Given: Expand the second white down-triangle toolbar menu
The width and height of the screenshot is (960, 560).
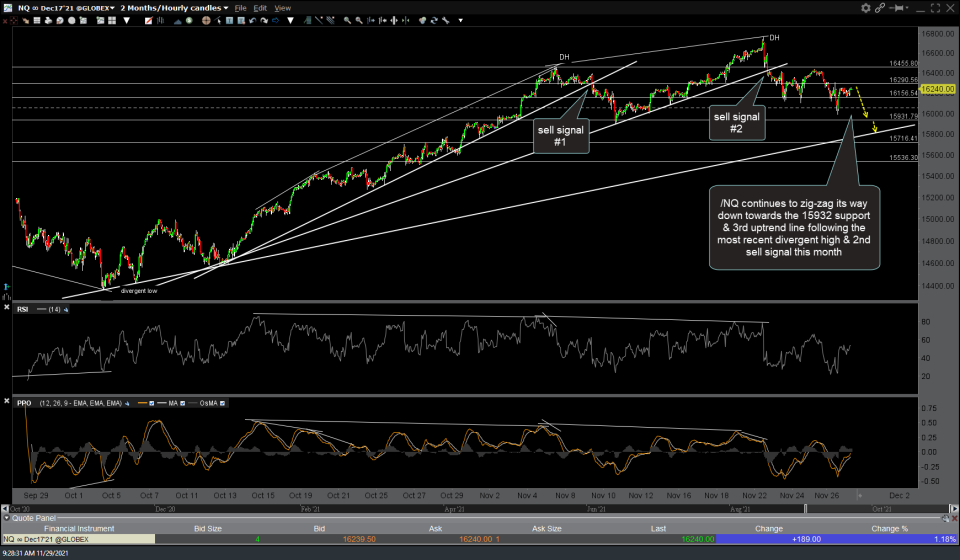Looking at the screenshot, I should coord(290,20).
